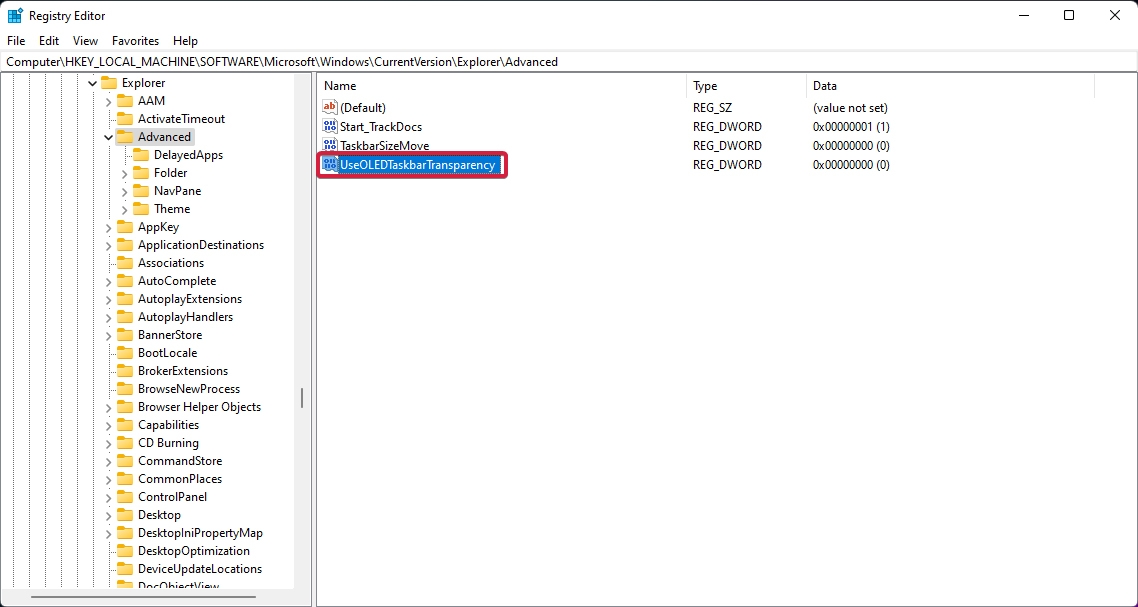
Task: Open the View menu
Action: pos(84,41)
